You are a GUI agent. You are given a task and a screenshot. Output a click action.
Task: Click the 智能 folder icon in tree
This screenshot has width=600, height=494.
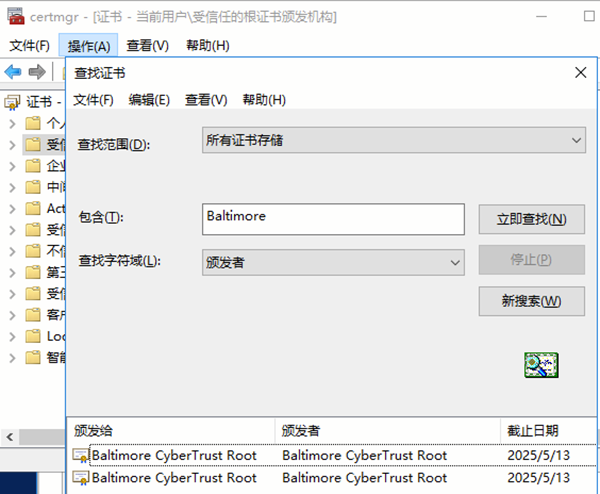point(33,357)
